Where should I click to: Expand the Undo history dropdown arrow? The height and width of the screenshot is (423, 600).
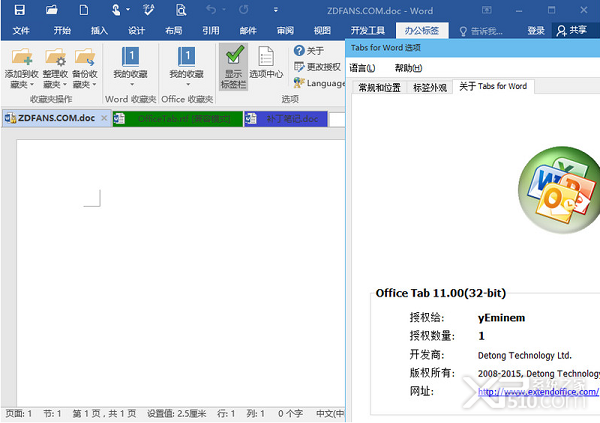224,10
